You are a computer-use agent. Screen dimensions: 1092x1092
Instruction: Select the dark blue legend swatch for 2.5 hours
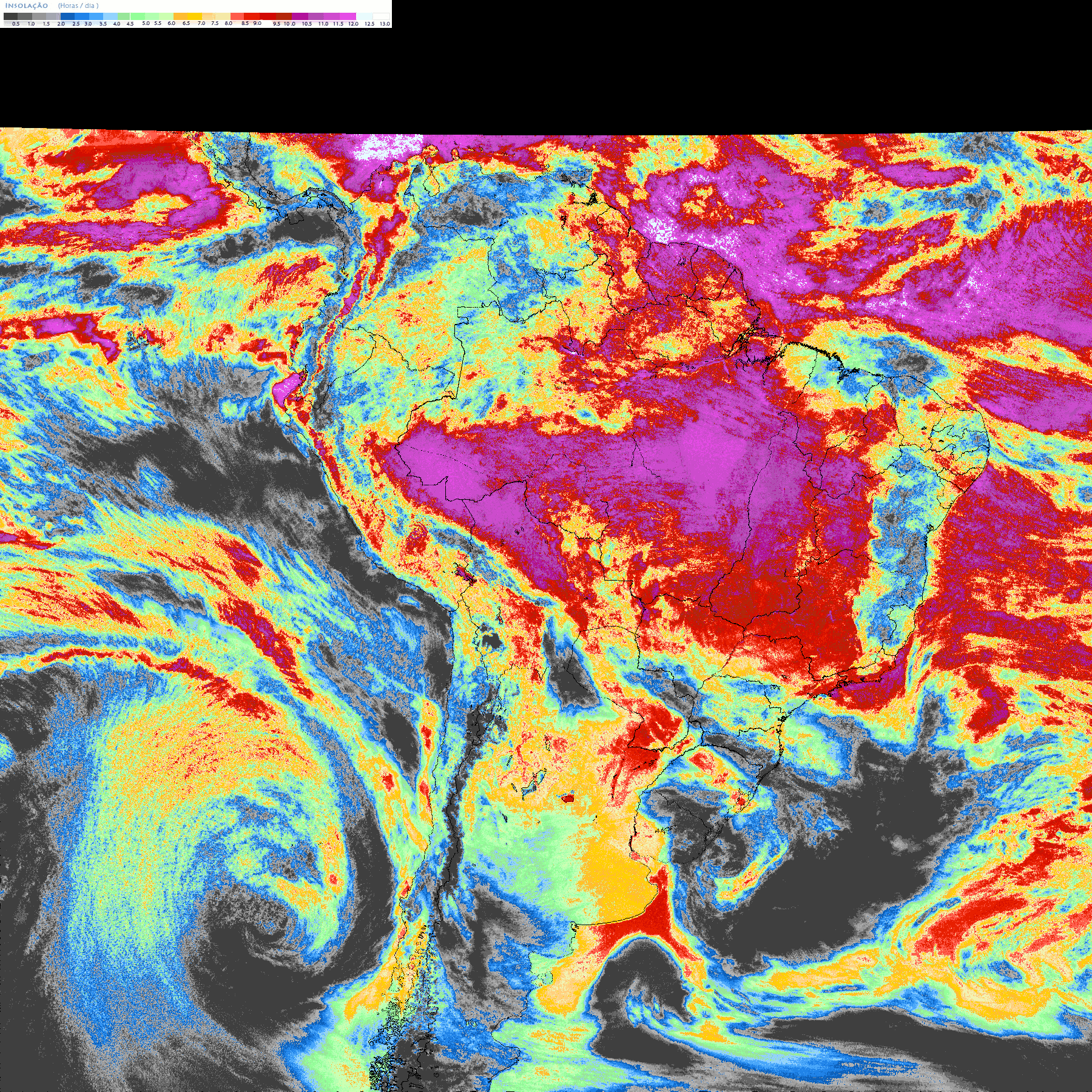[x=67, y=16]
